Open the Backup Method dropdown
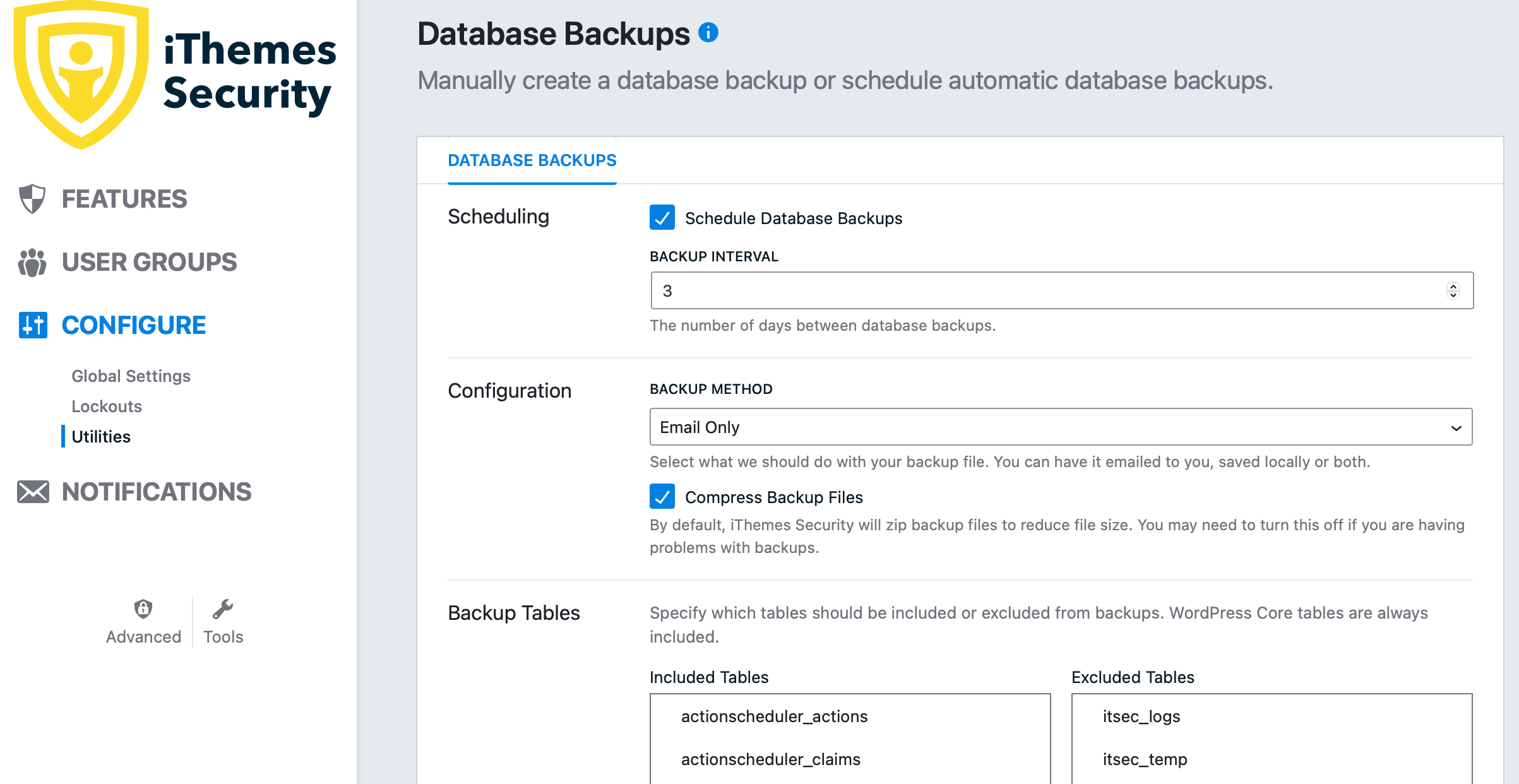1519x784 pixels. pos(1061,427)
